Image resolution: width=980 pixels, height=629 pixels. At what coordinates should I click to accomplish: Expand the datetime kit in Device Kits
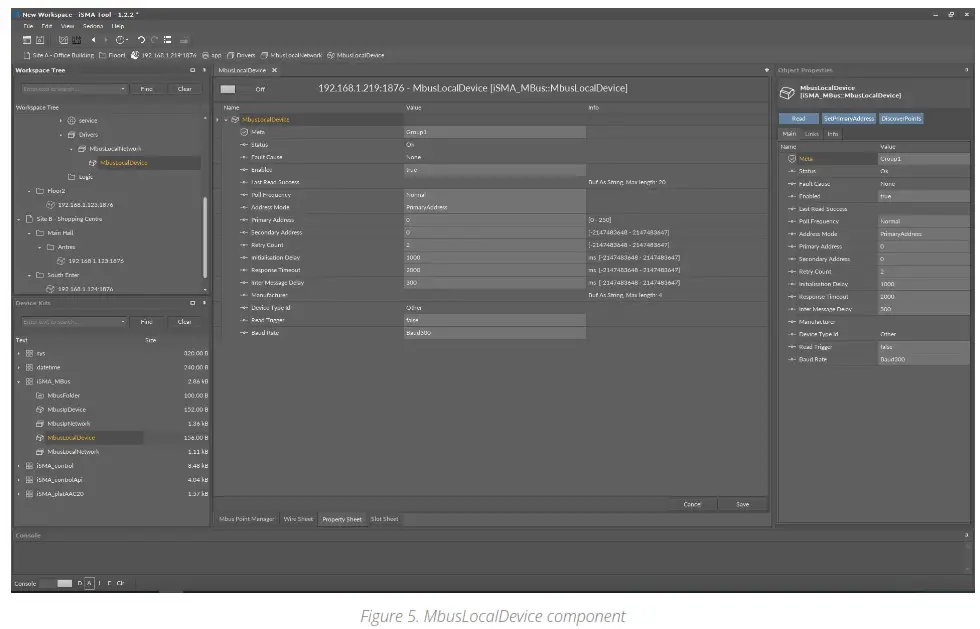[x=19, y=368]
